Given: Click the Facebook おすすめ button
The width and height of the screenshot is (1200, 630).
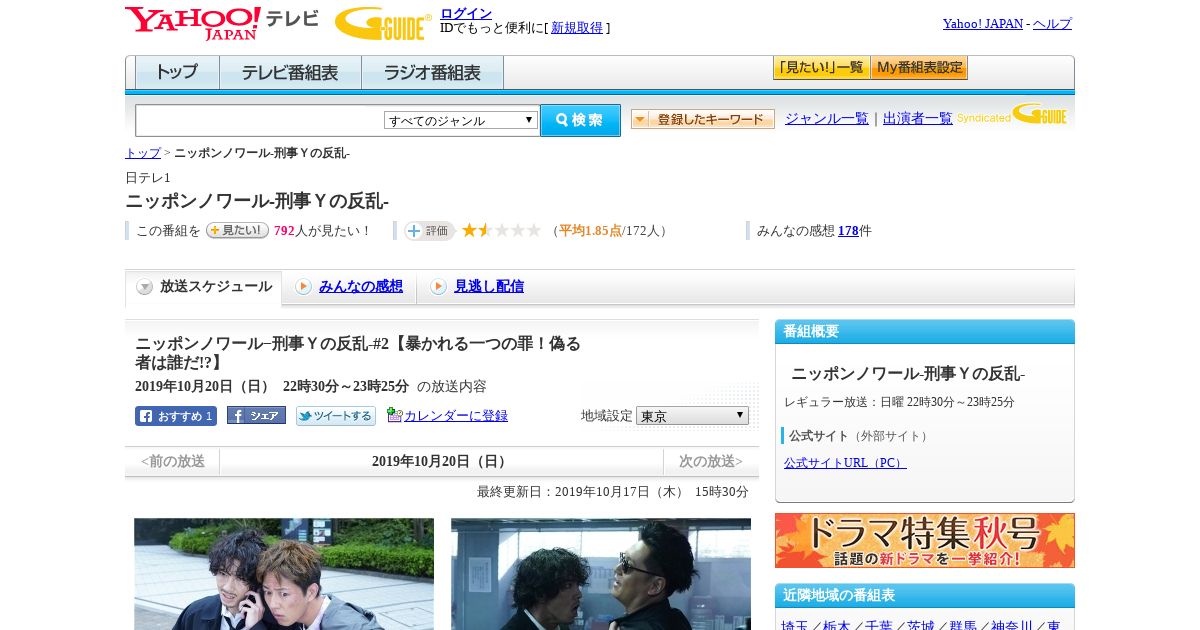Looking at the screenshot, I should [x=176, y=415].
